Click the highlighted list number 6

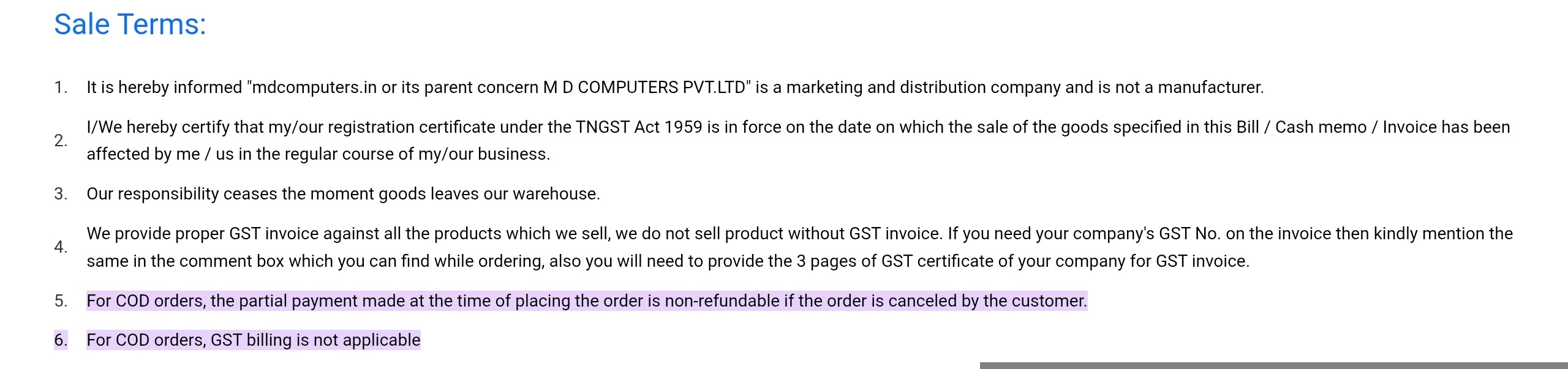(x=60, y=340)
